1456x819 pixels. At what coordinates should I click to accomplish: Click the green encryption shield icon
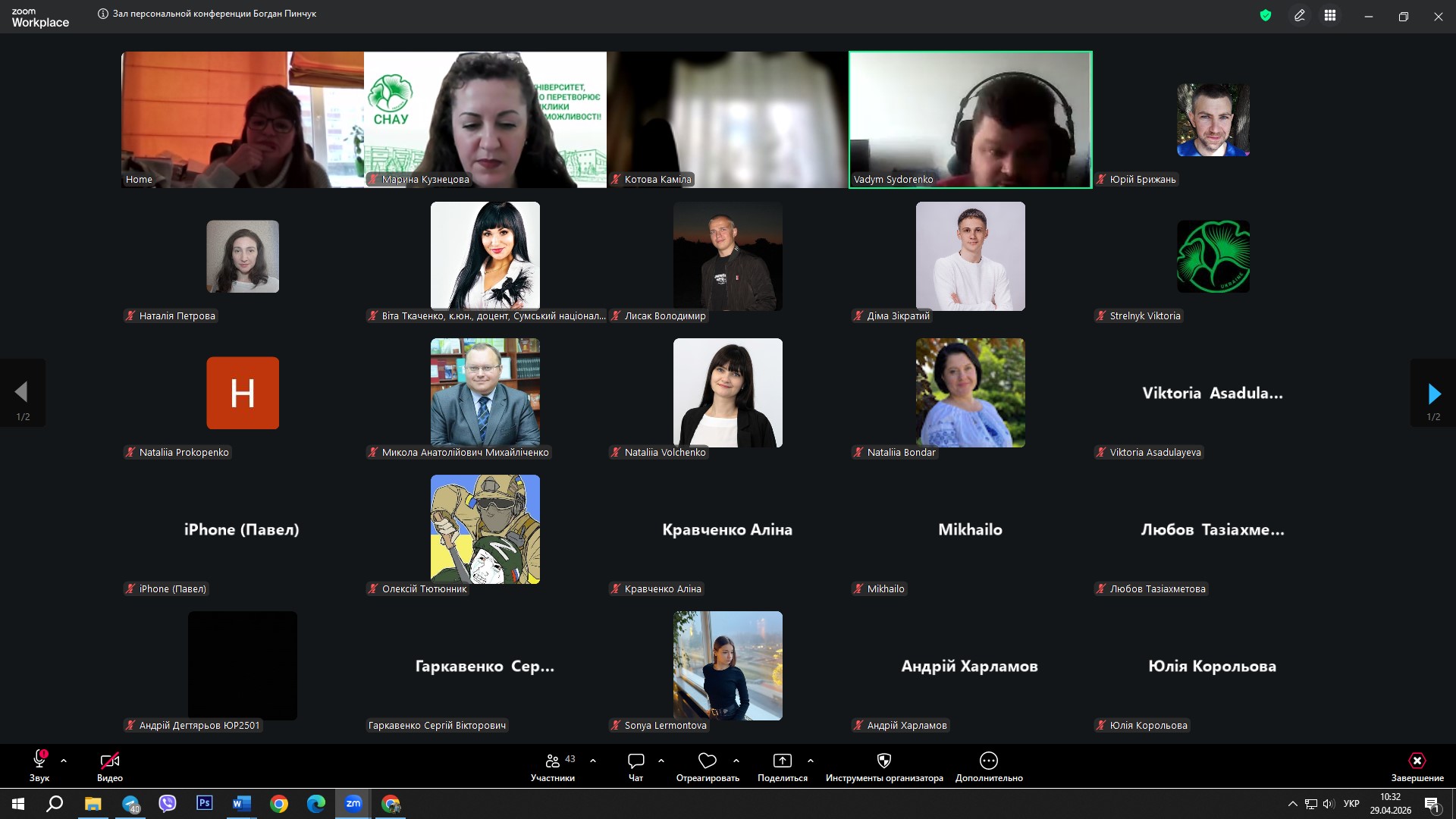pyautogui.click(x=1265, y=15)
